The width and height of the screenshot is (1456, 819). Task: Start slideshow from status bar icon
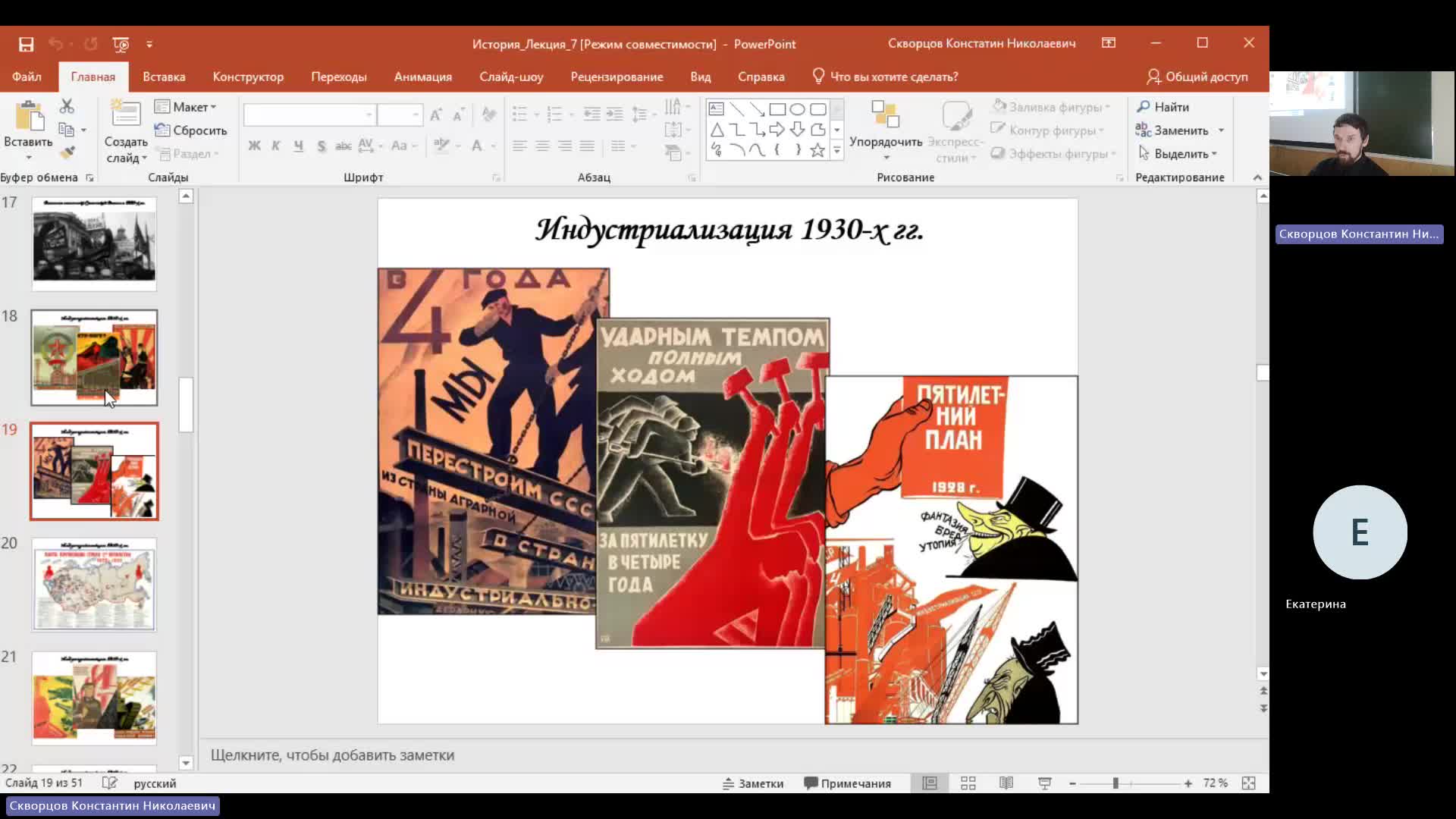tap(1045, 783)
